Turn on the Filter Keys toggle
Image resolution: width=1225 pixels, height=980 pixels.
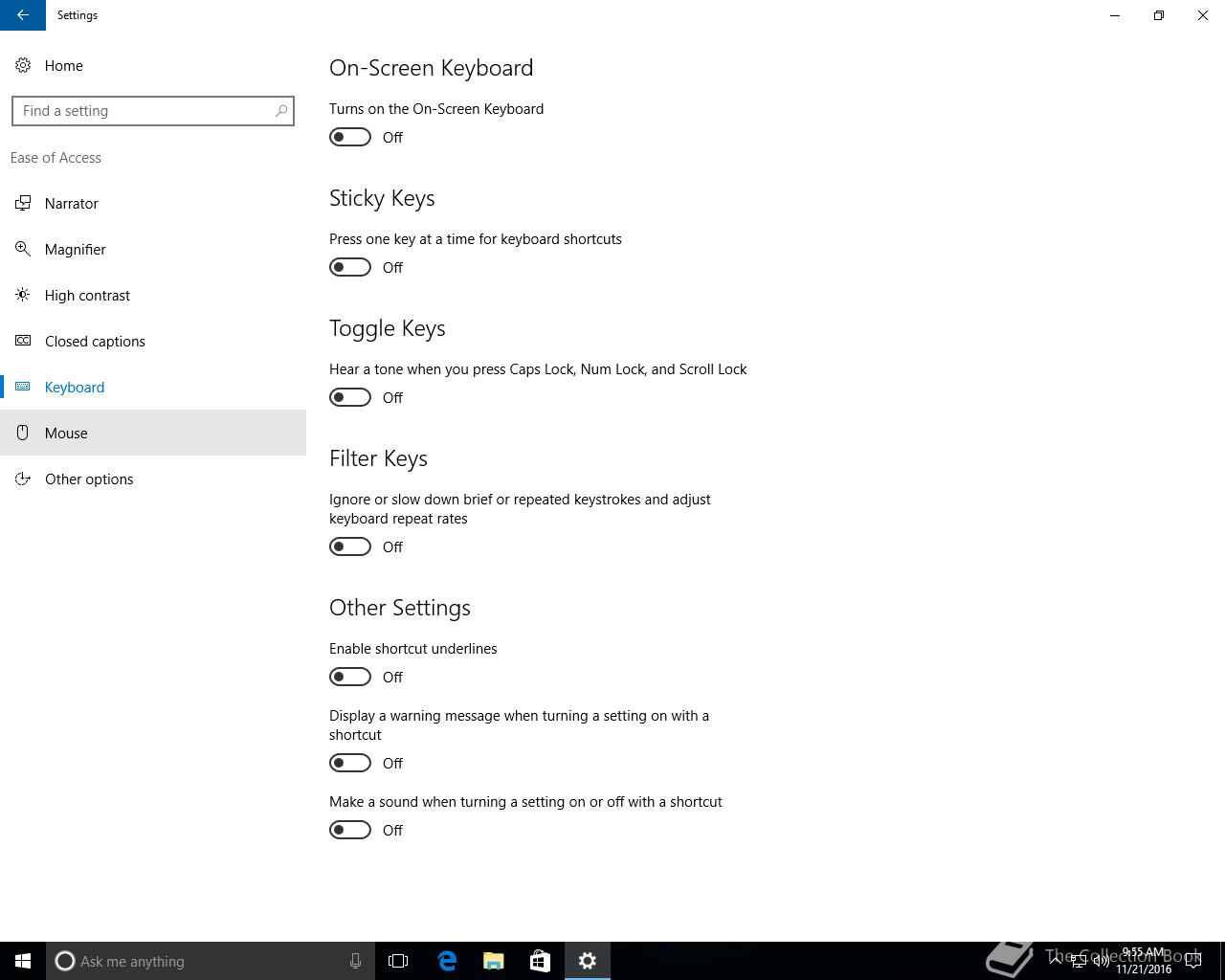(350, 546)
